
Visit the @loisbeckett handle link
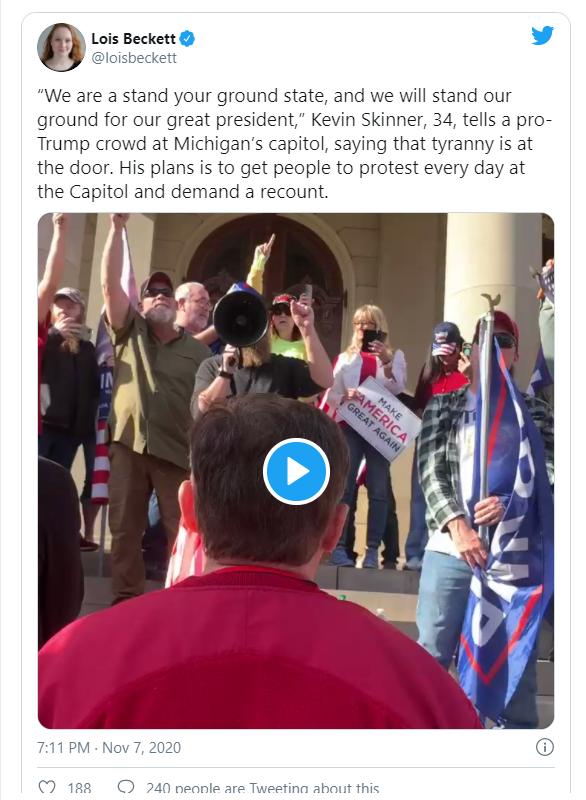click(134, 58)
